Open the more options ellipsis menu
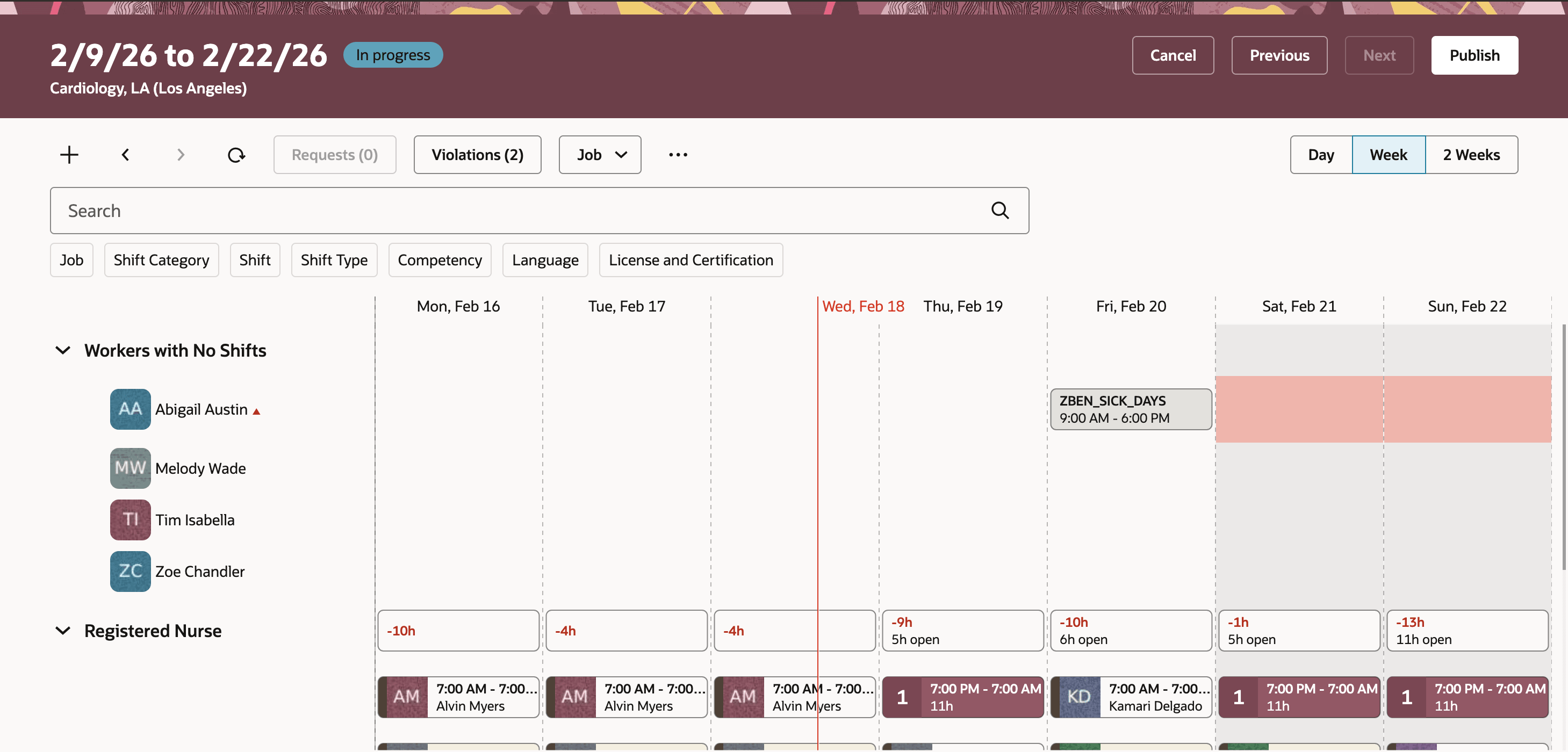The width and height of the screenshot is (1568, 752). click(x=678, y=155)
